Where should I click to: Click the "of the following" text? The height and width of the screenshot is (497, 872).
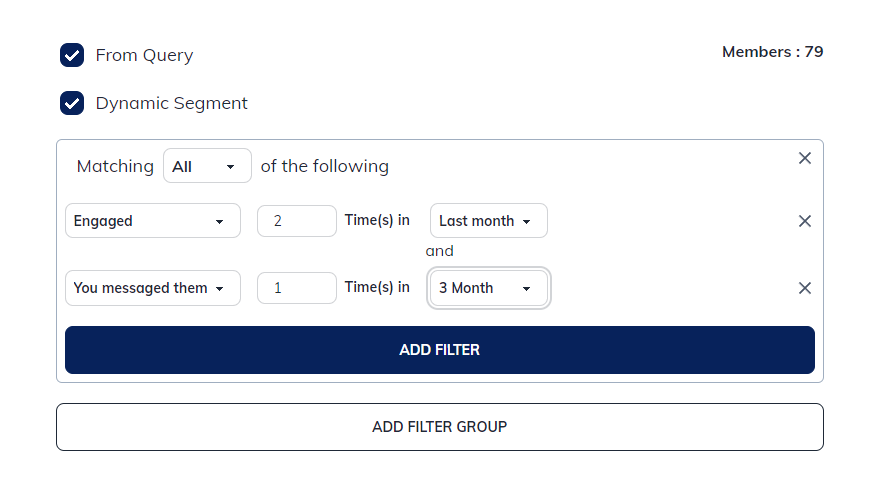click(x=324, y=166)
